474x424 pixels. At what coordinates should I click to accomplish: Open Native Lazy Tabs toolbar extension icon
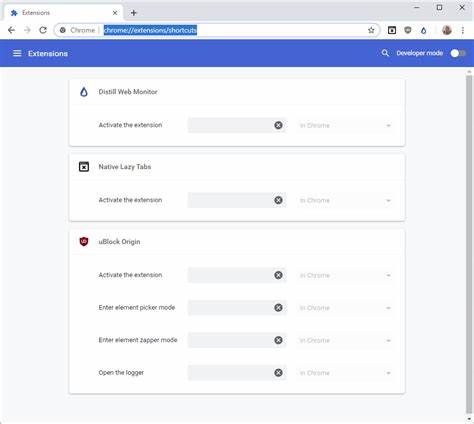(x=392, y=30)
